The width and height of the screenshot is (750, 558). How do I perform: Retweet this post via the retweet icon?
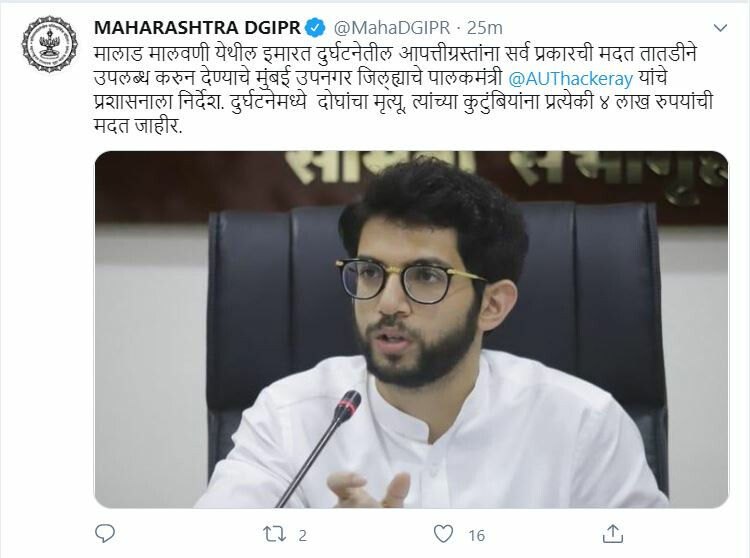[274, 534]
